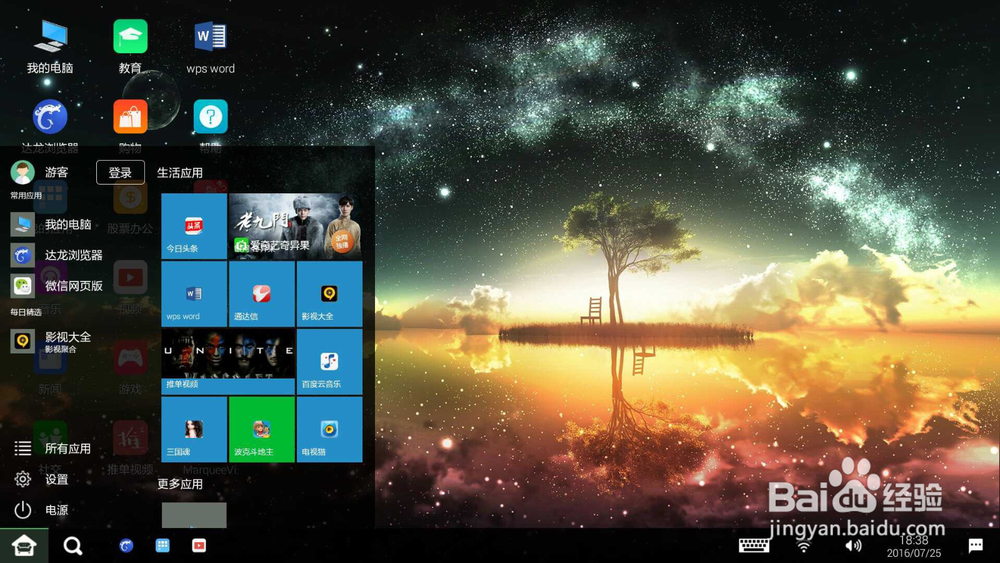The height and width of the screenshot is (563, 1000).
Task: Open 达龙浏览器 in the start menu list
Action: [57, 255]
